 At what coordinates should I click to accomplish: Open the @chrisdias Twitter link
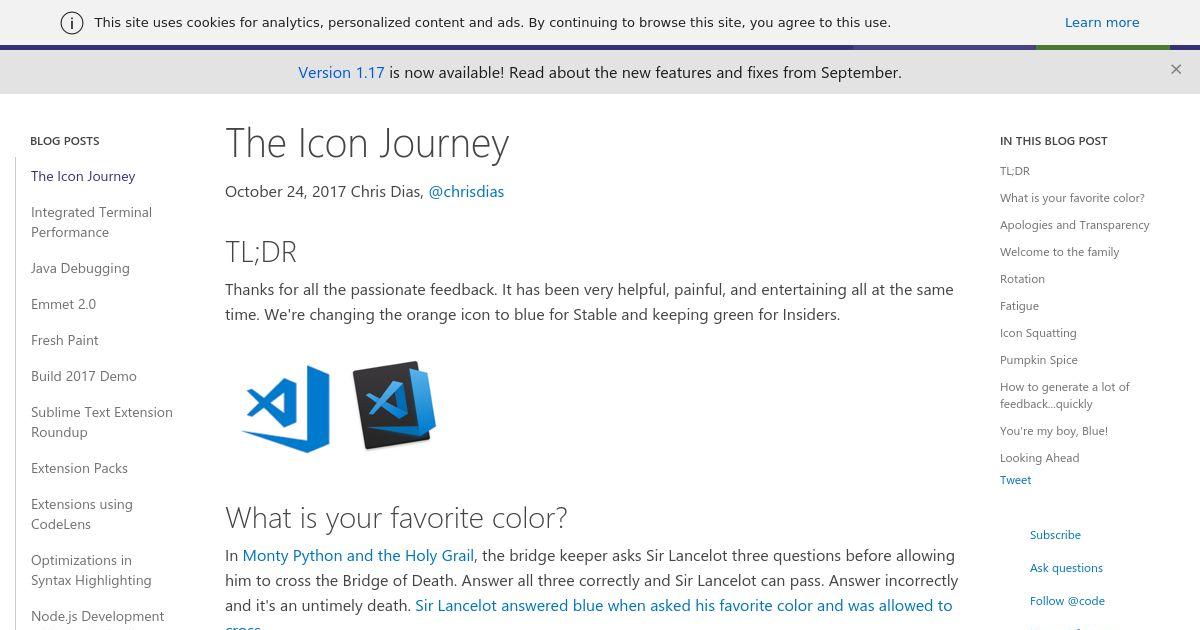pos(466,191)
